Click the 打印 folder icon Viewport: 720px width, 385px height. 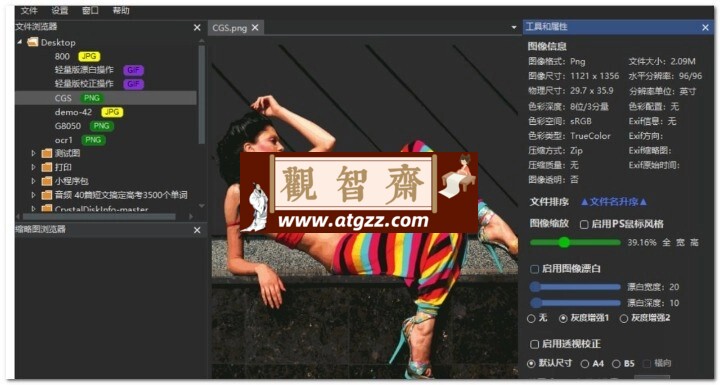(x=47, y=167)
